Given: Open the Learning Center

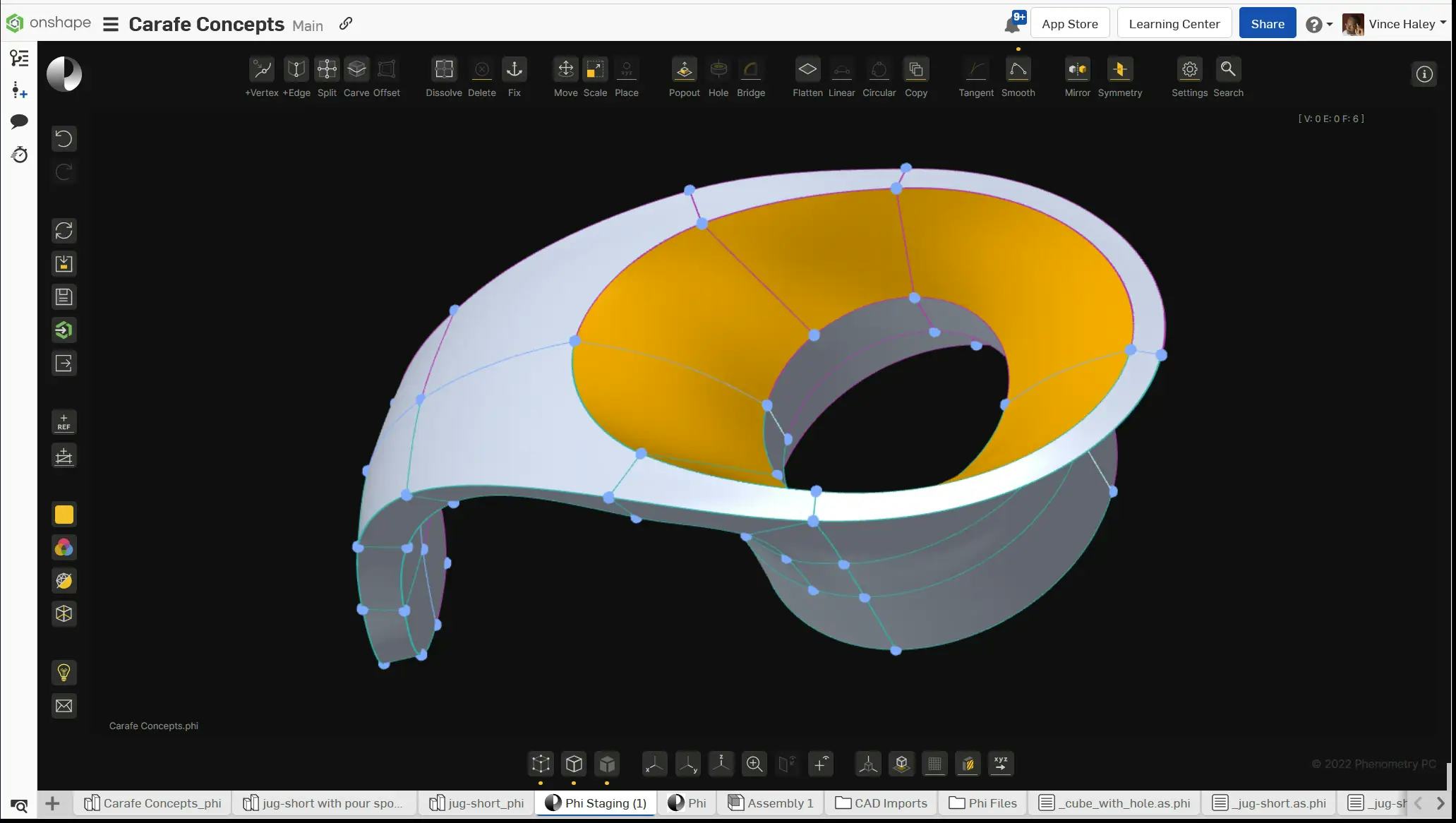Looking at the screenshot, I should (1173, 23).
